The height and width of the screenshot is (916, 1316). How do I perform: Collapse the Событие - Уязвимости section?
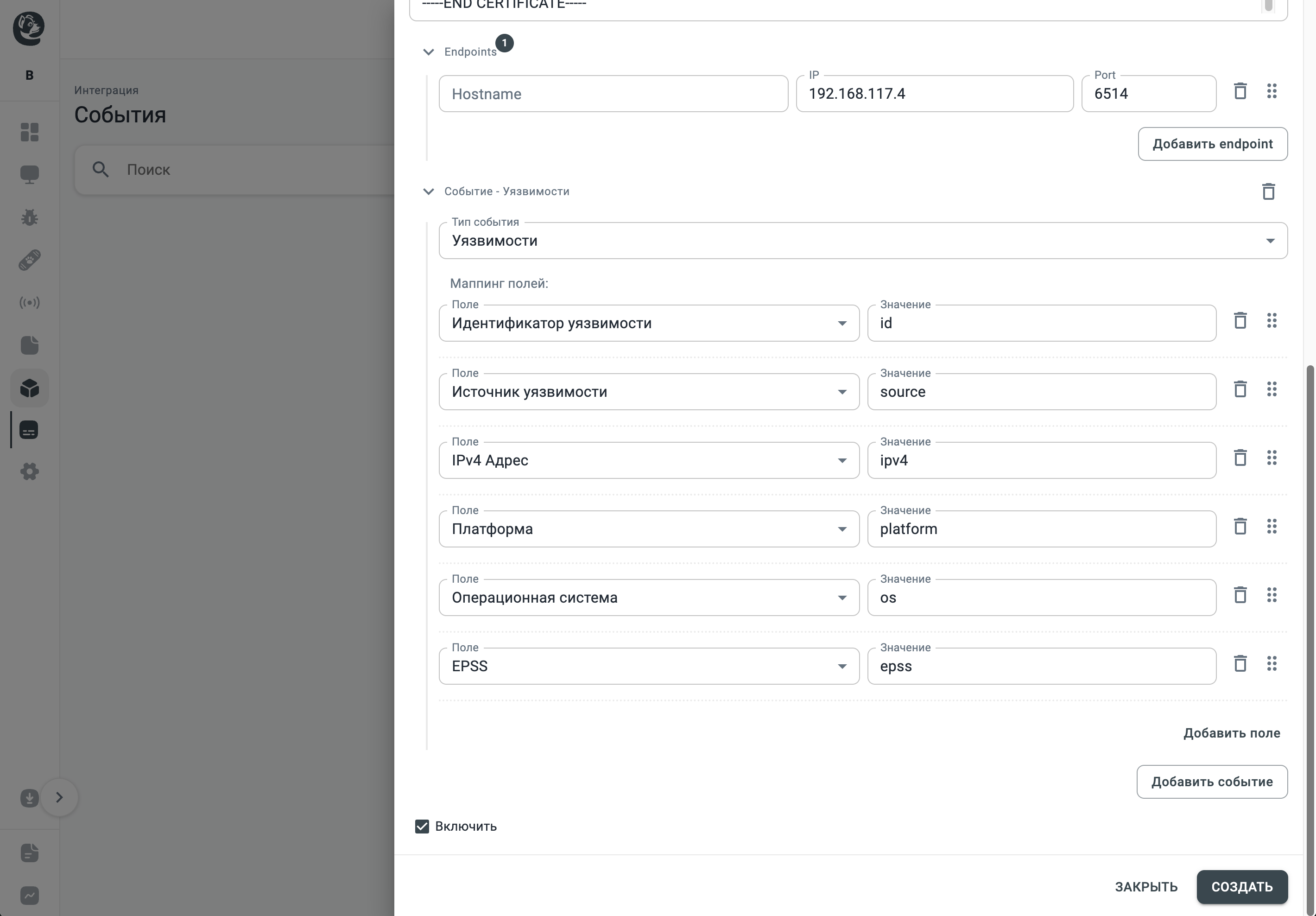428,191
